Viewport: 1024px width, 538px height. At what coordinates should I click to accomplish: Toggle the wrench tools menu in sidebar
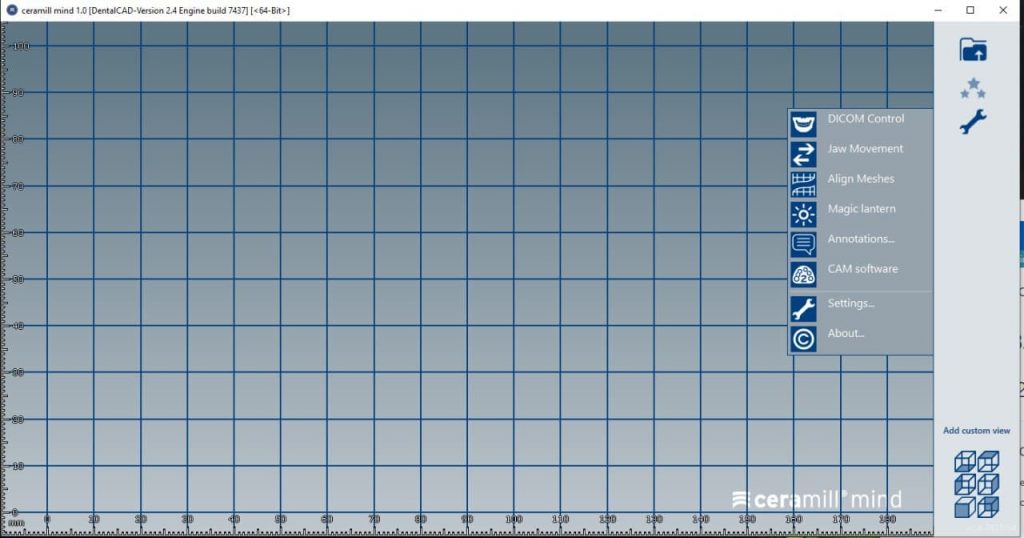[x=972, y=122]
